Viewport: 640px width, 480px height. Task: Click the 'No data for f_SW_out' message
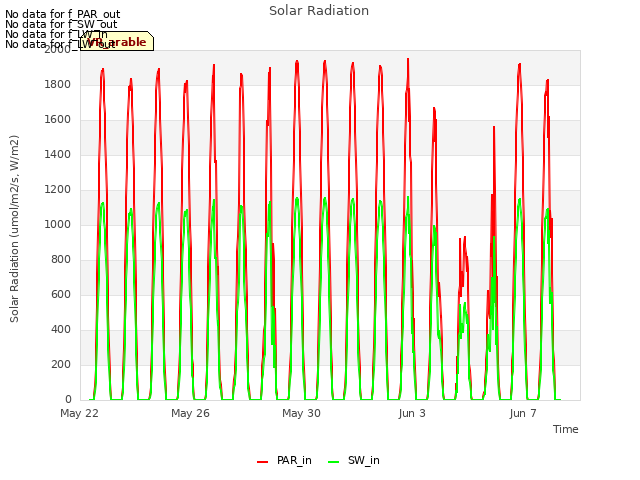tap(61, 24)
